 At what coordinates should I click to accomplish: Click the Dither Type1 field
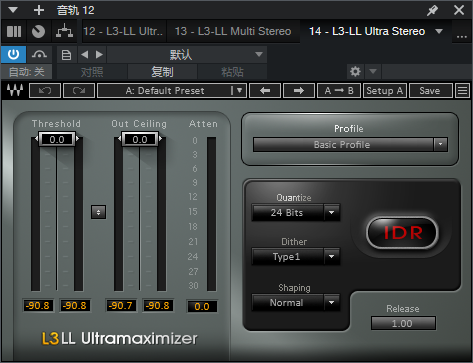tap(287, 256)
